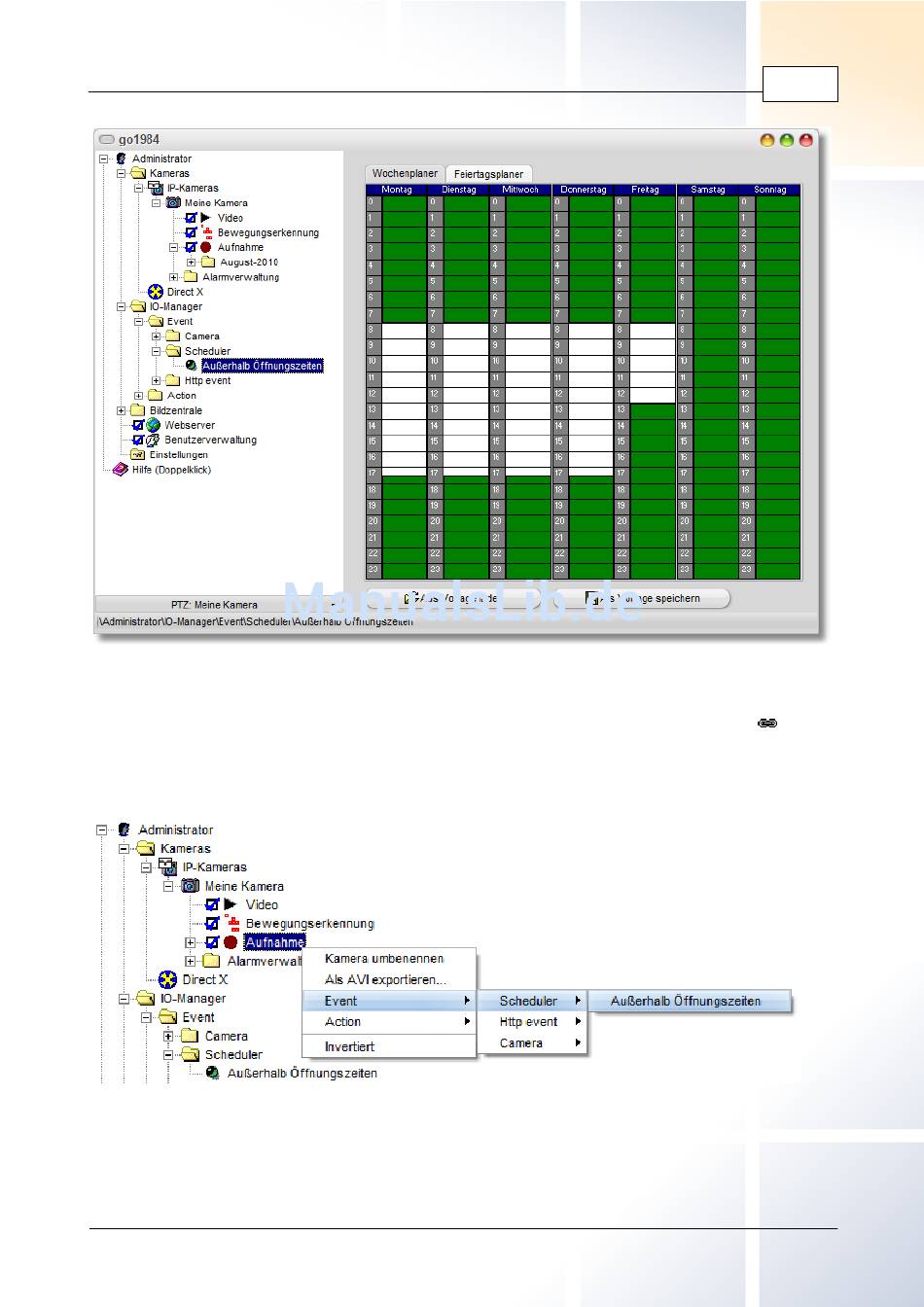Image resolution: width=924 pixels, height=1307 pixels.
Task: Choose Als AVI exportieren... from the context menu
Action: click(389, 979)
